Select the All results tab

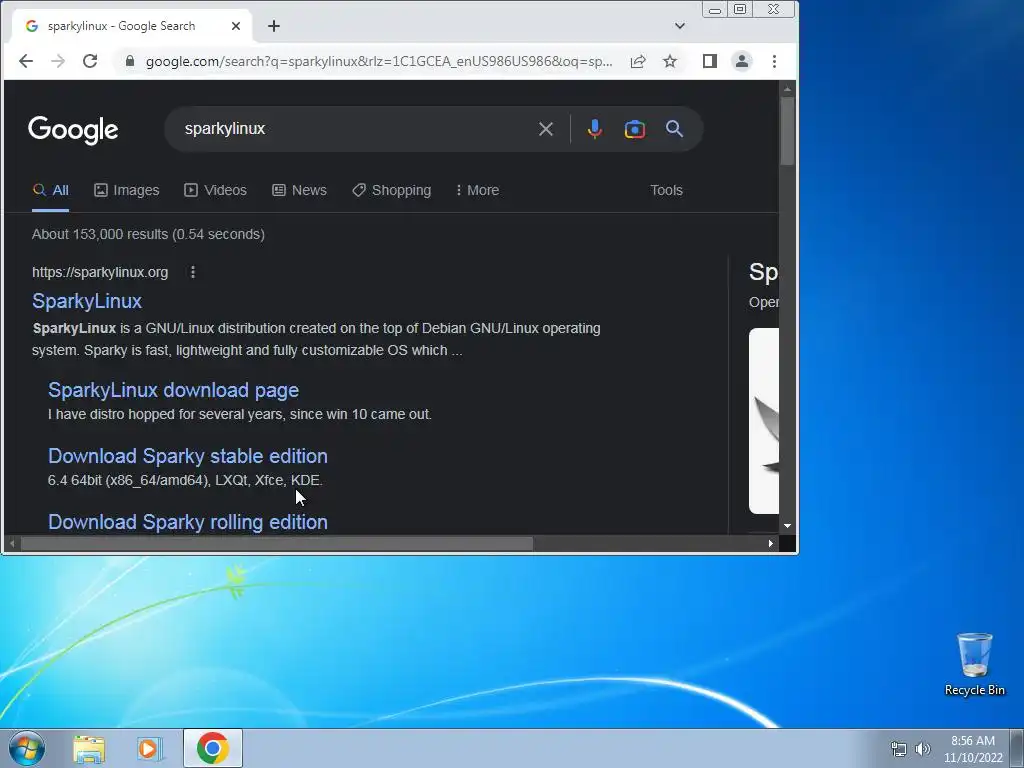(x=50, y=190)
